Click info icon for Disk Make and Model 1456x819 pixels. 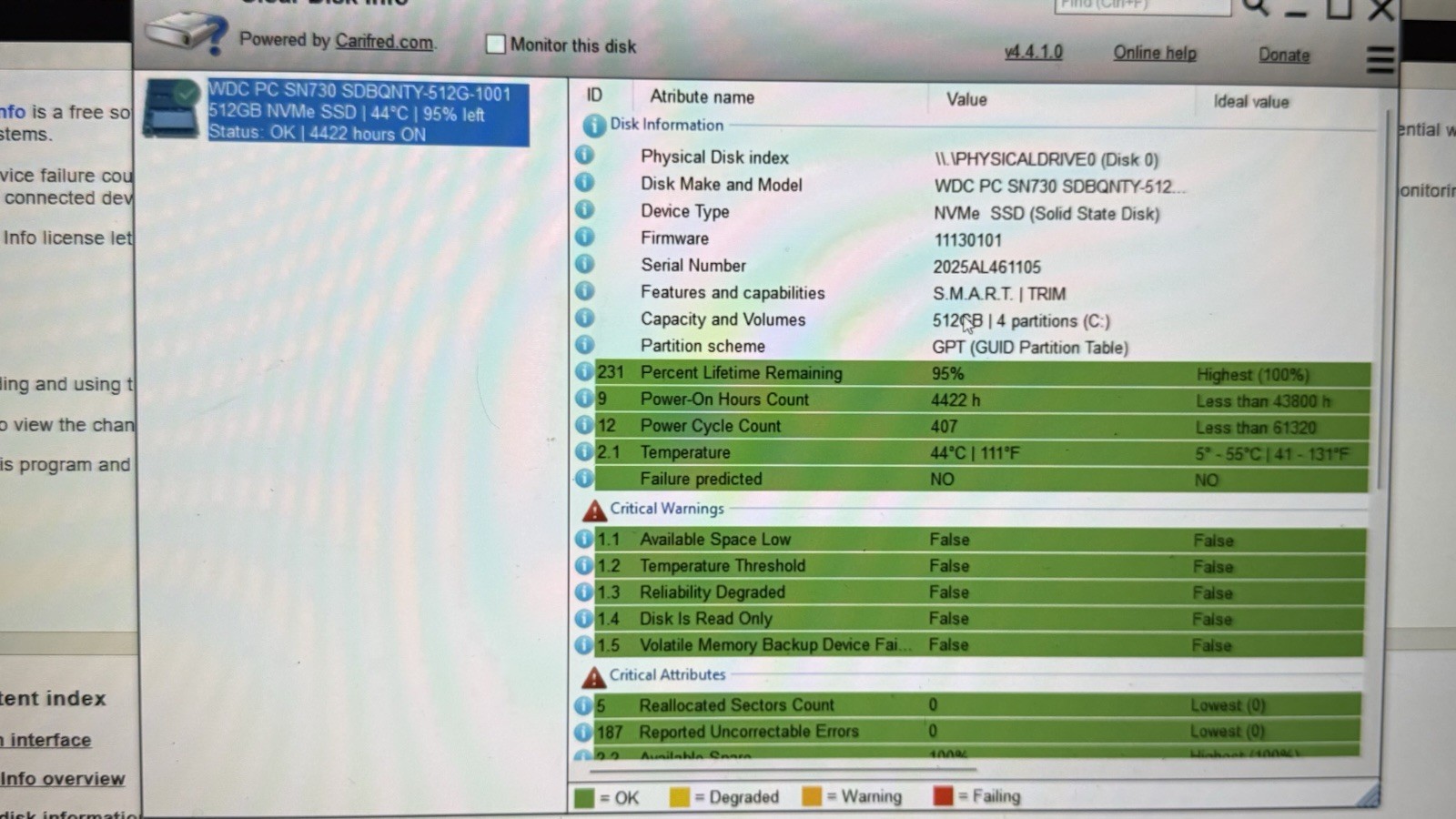pyautogui.click(x=584, y=183)
